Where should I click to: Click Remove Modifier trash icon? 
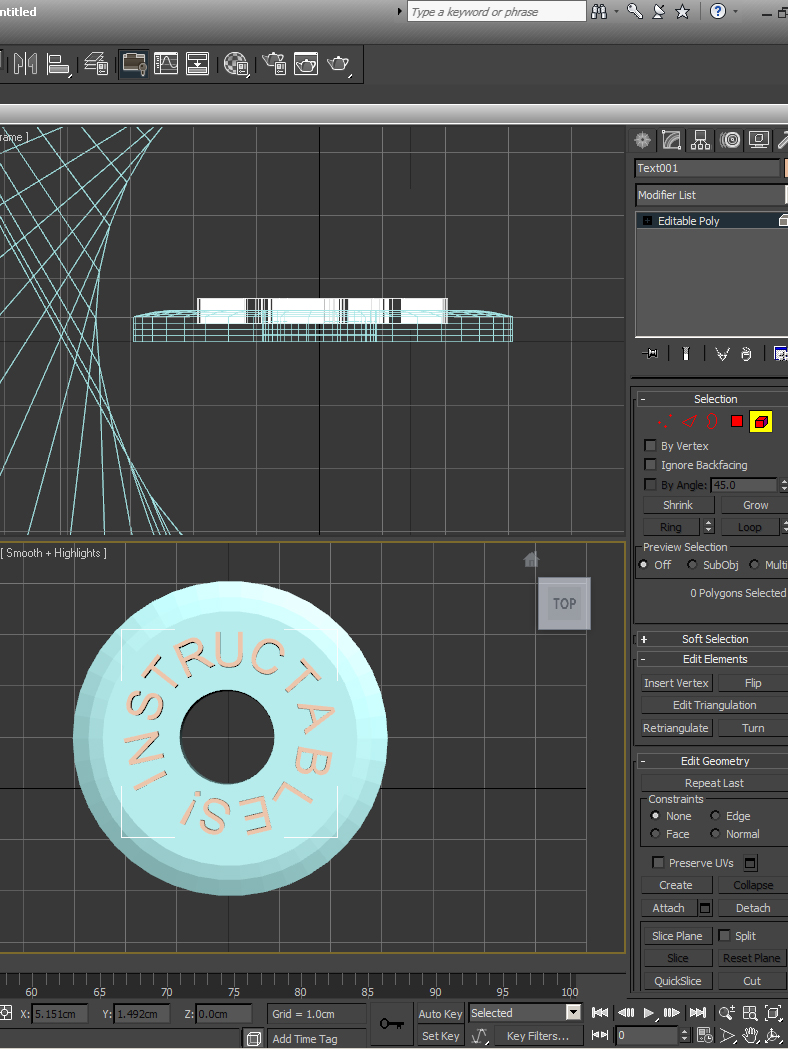(746, 354)
